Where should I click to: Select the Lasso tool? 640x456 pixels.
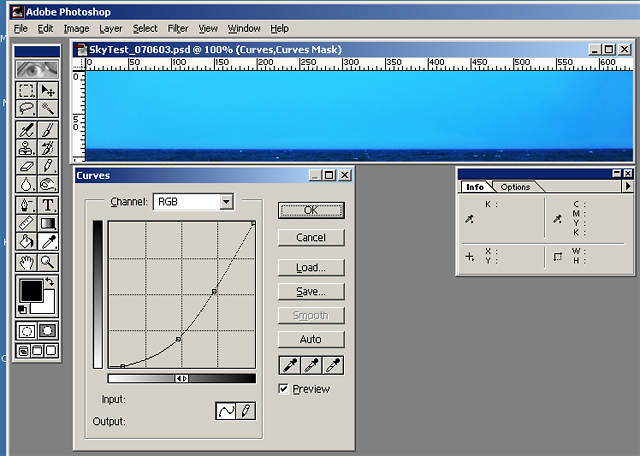click(27, 108)
